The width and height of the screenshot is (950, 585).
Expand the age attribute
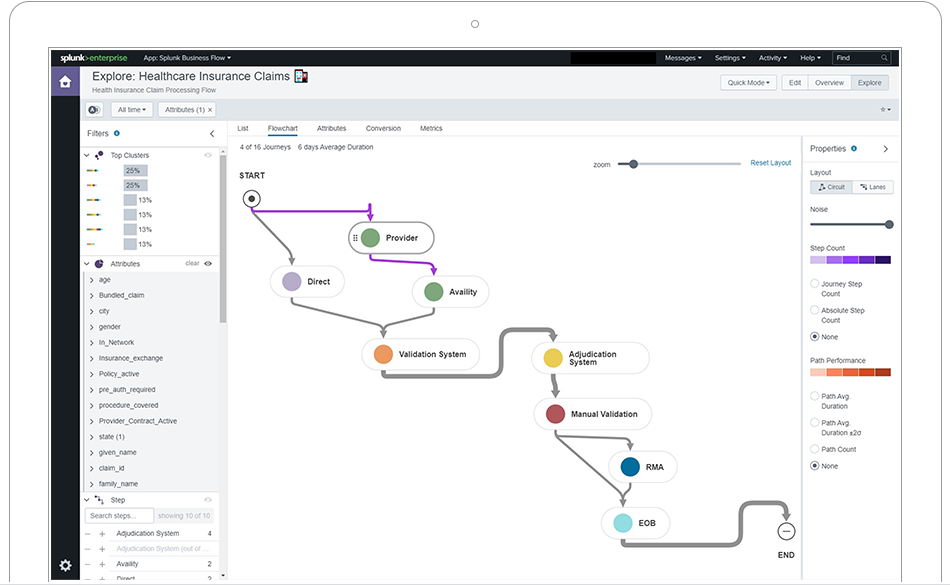(x=91, y=280)
